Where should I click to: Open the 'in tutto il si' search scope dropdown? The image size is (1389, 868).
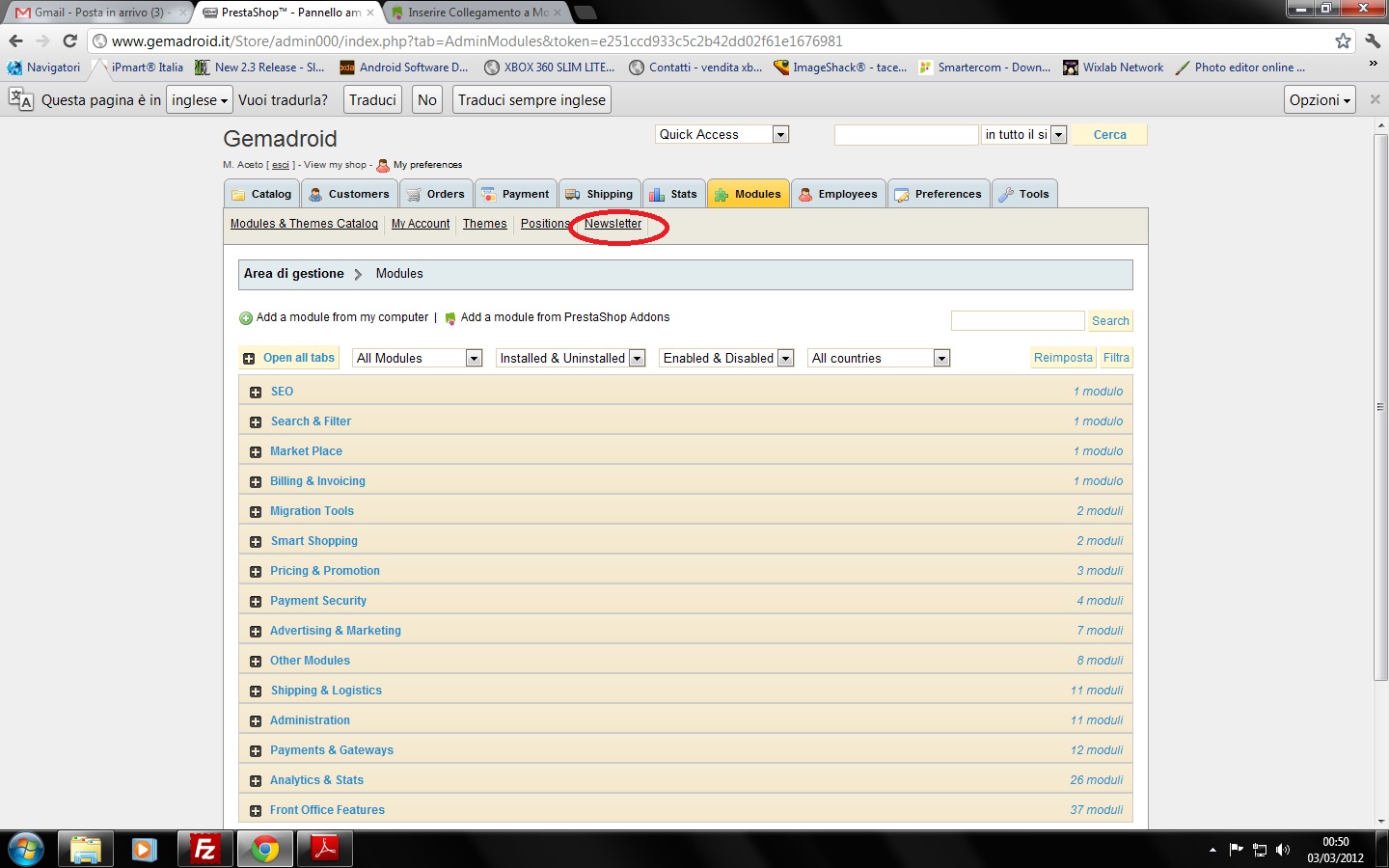pos(1023,135)
